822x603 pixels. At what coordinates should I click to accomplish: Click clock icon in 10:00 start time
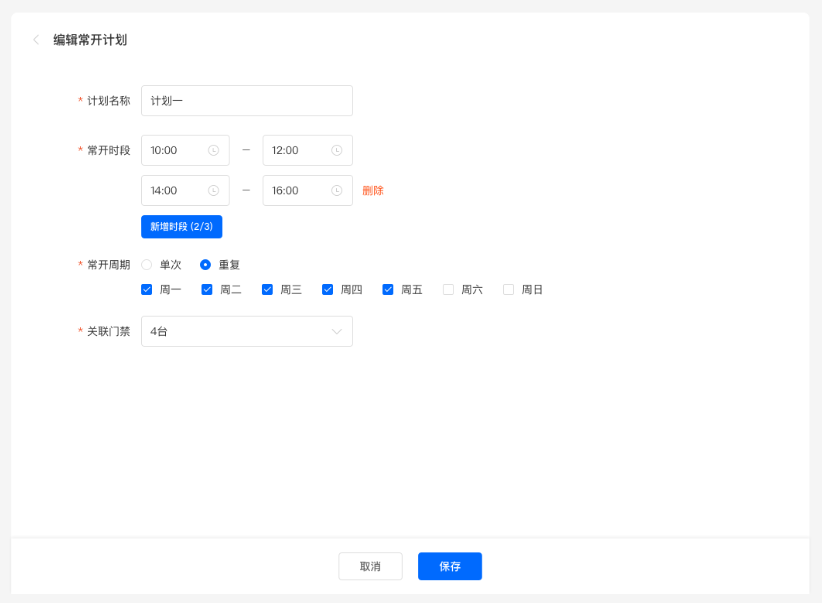[213, 150]
